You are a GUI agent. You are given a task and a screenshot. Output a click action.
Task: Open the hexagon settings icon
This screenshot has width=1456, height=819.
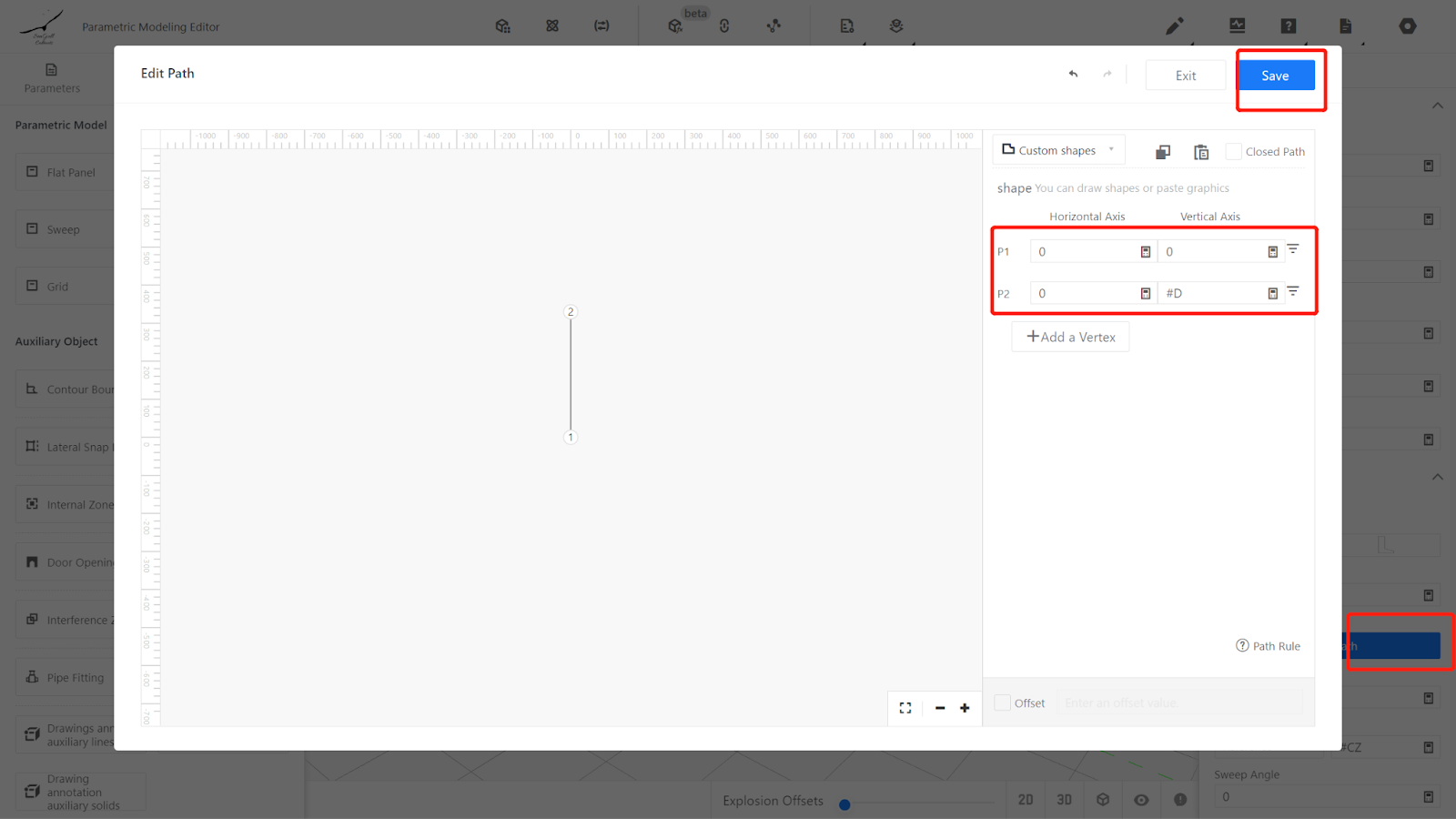[x=1408, y=26]
